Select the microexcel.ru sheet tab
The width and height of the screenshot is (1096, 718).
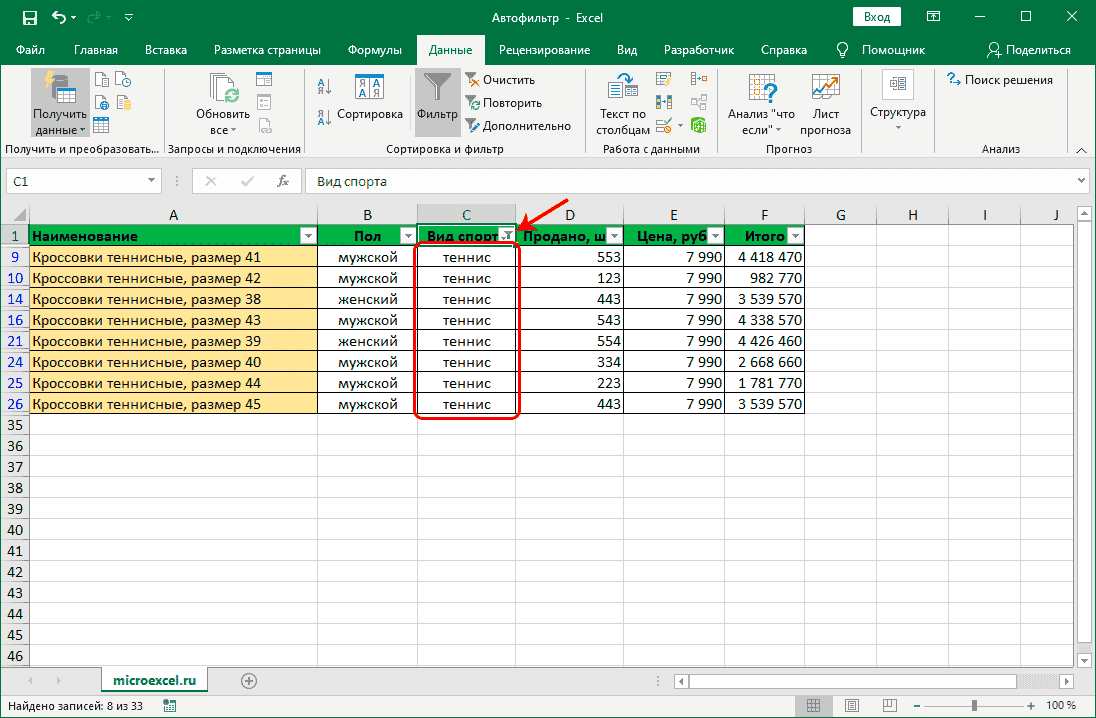coord(154,678)
